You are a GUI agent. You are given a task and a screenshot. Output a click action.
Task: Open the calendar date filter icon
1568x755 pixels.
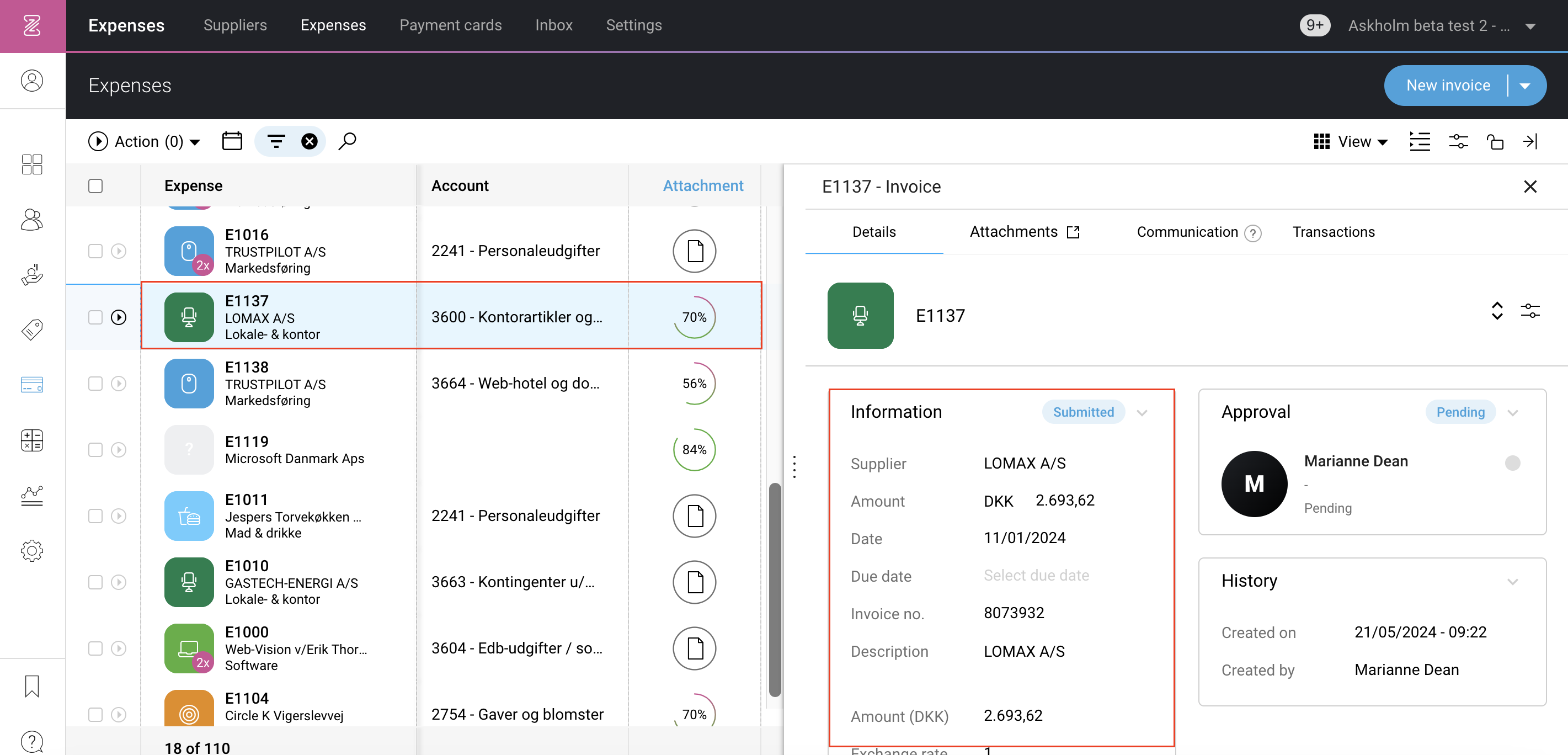[232, 141]
